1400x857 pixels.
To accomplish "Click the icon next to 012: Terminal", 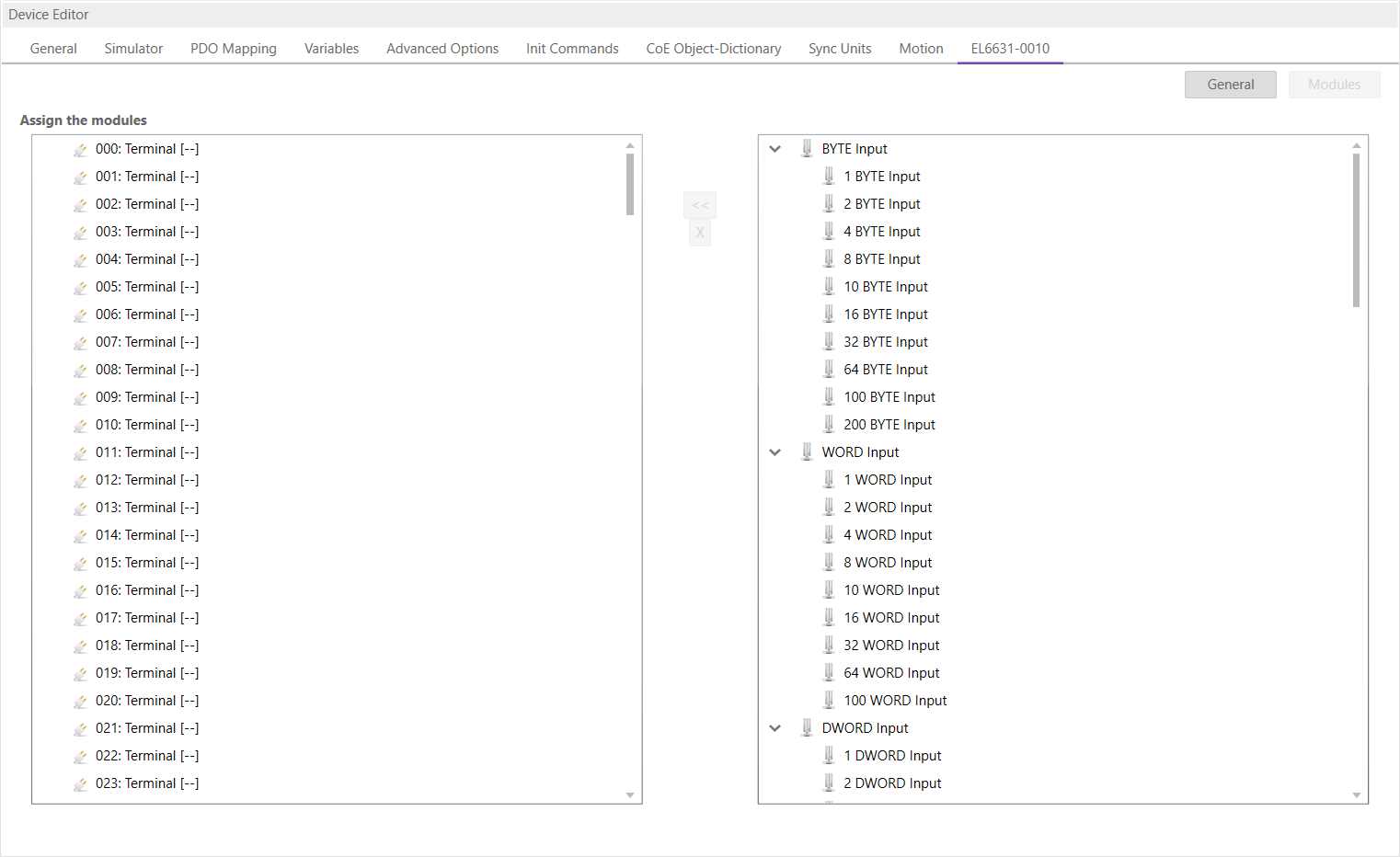I will tap(81, 481).
